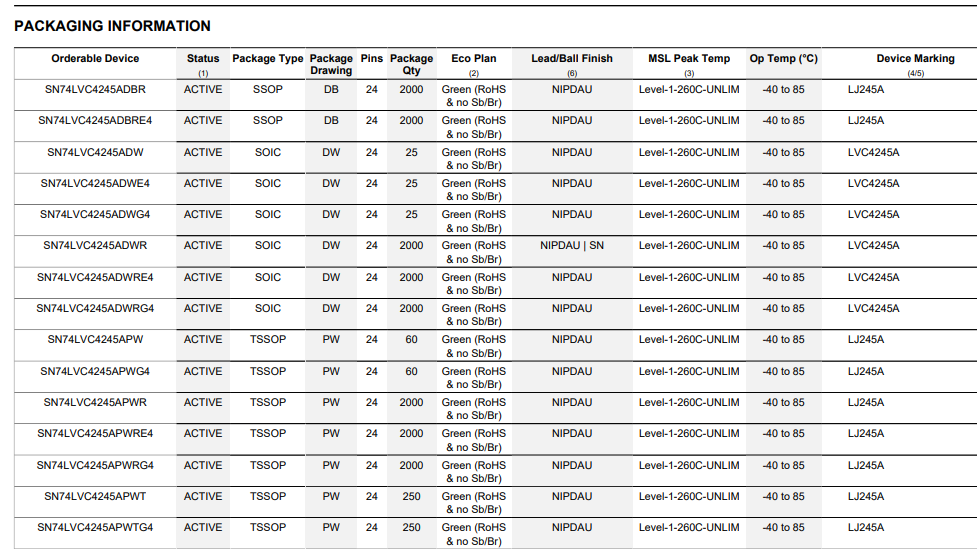The width and height of the screenshot is (977, 552).
Task: Click the Lead/Ball Finish column header
Action: 571,59
